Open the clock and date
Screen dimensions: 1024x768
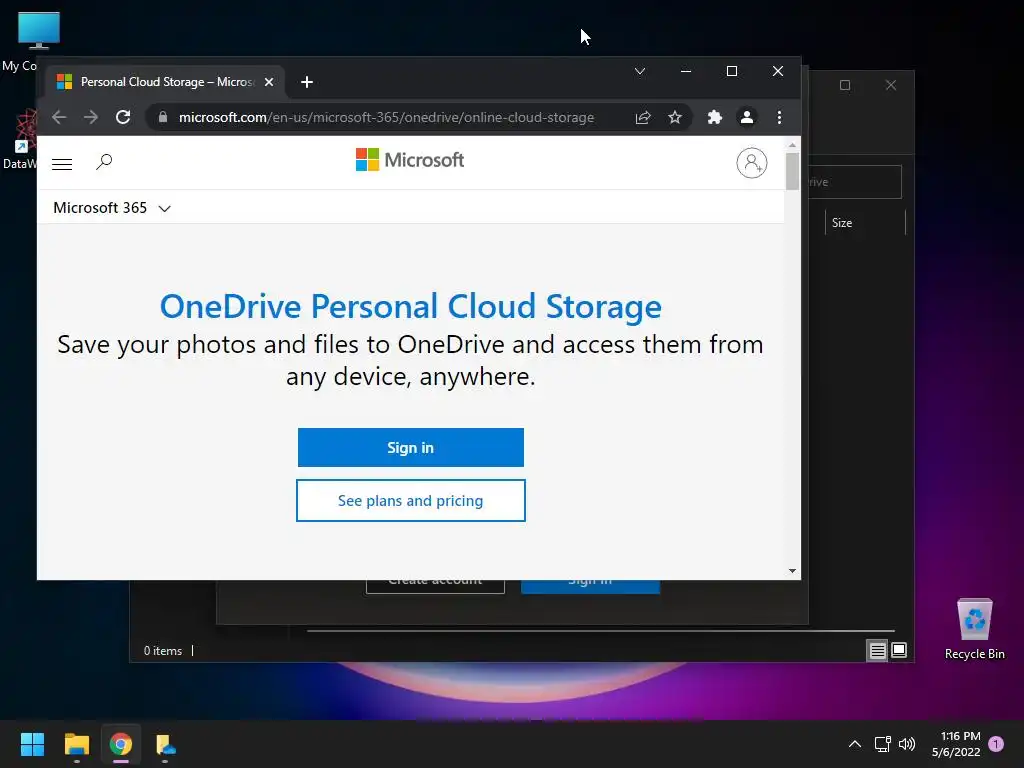pyautogui.click(x=956, y=744)
